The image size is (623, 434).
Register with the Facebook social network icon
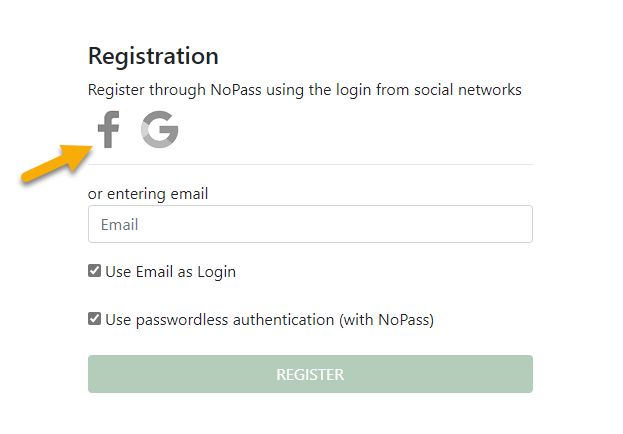tap(108, 130)
